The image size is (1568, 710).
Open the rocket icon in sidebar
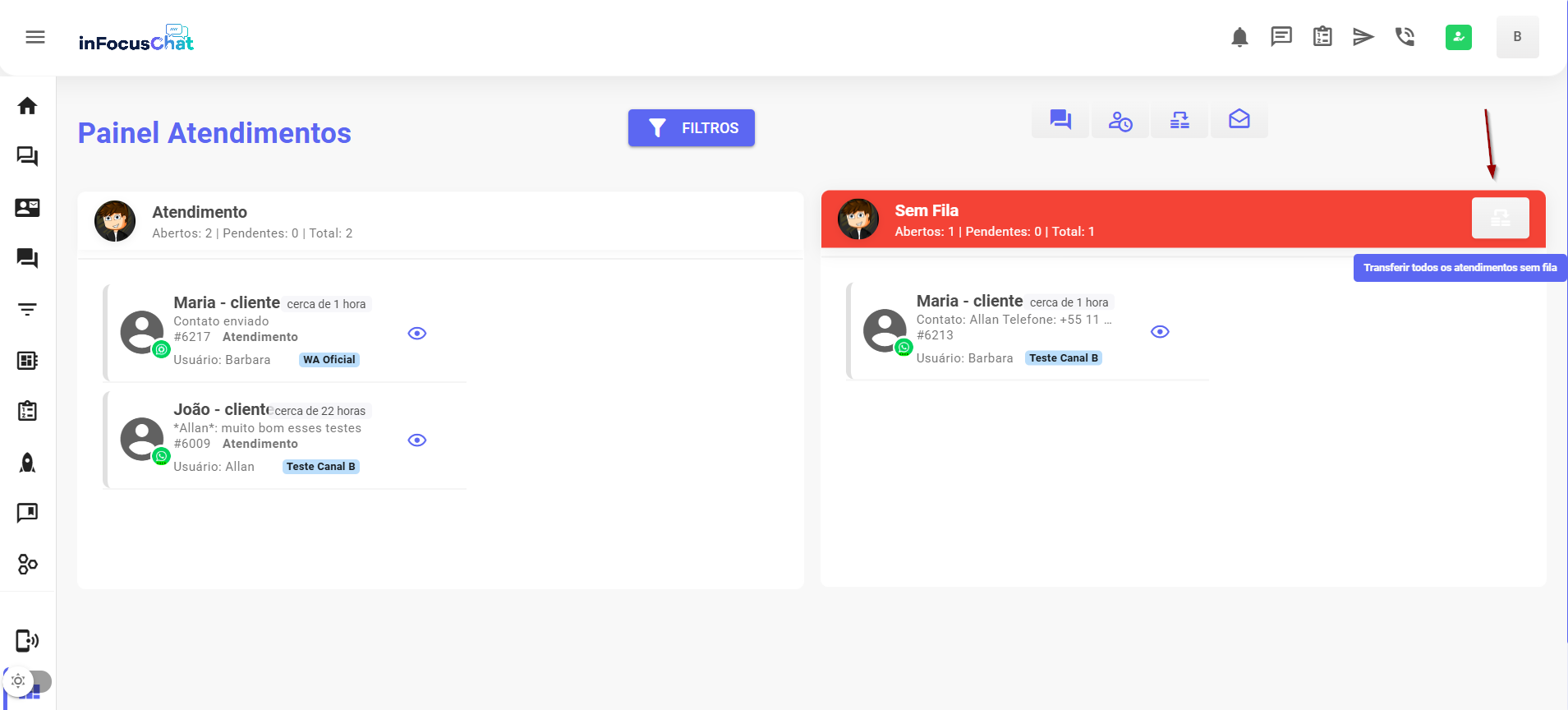click(x=27, y=463)
